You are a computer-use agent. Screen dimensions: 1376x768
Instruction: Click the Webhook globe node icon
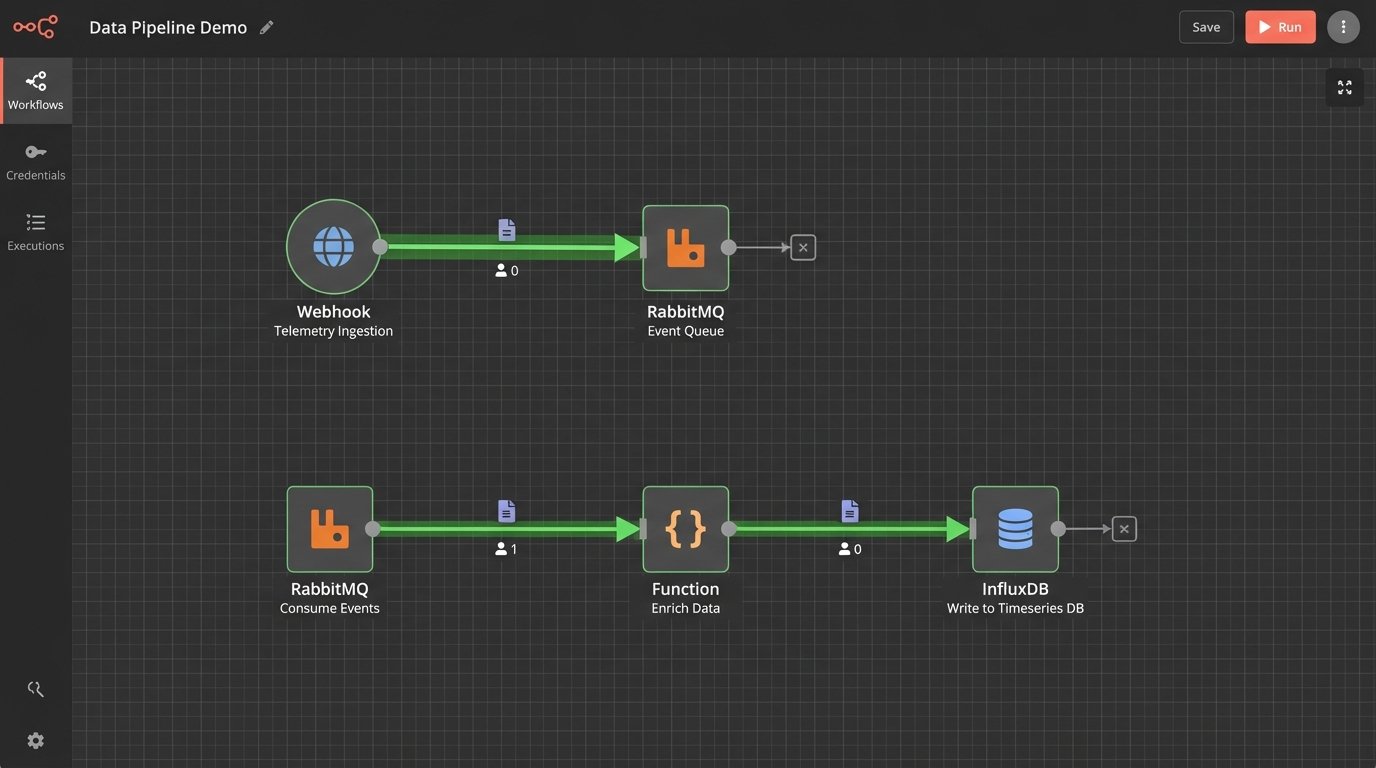(x=333, y=246)
